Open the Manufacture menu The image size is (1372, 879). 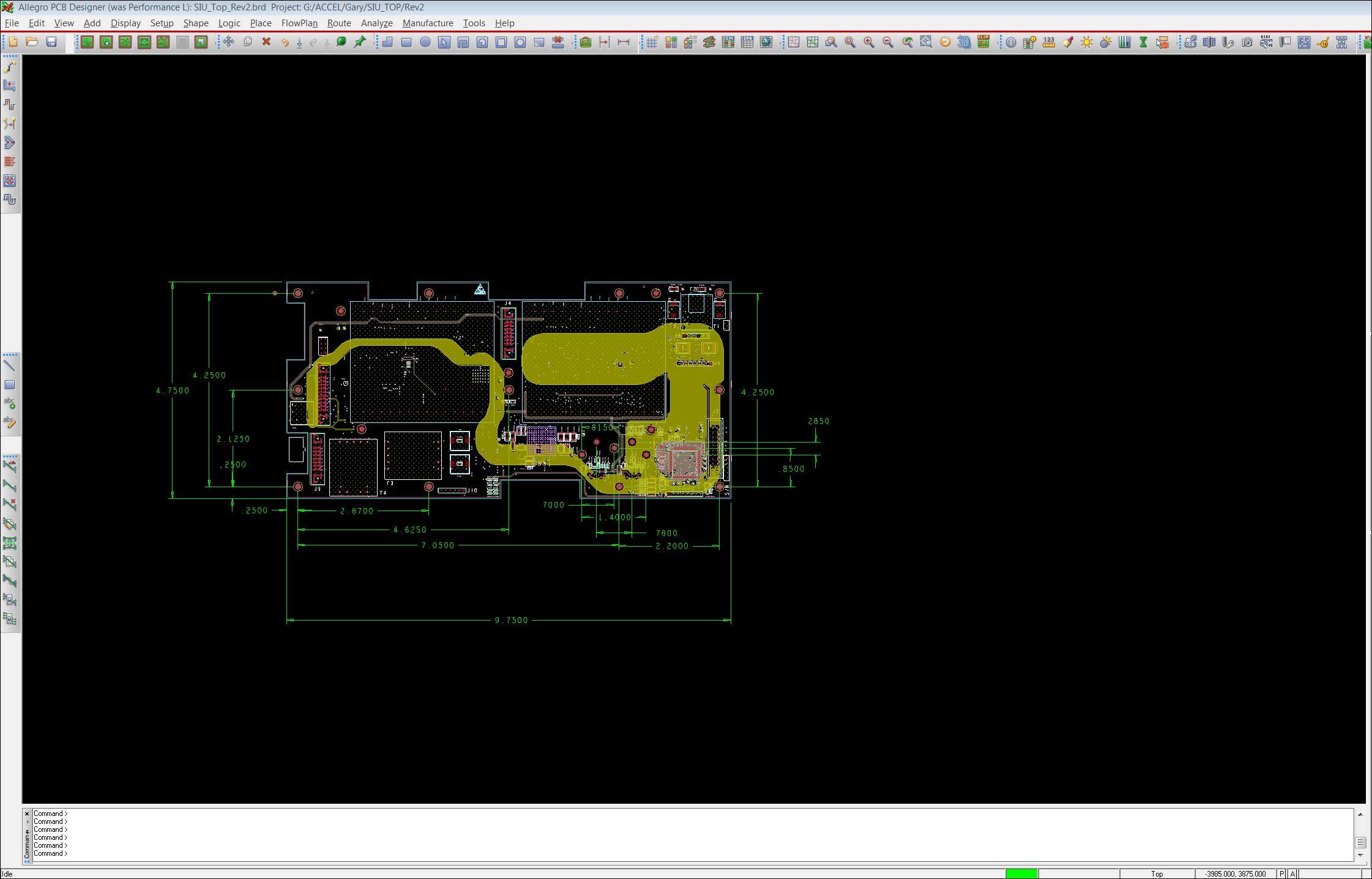pos(427,23)
